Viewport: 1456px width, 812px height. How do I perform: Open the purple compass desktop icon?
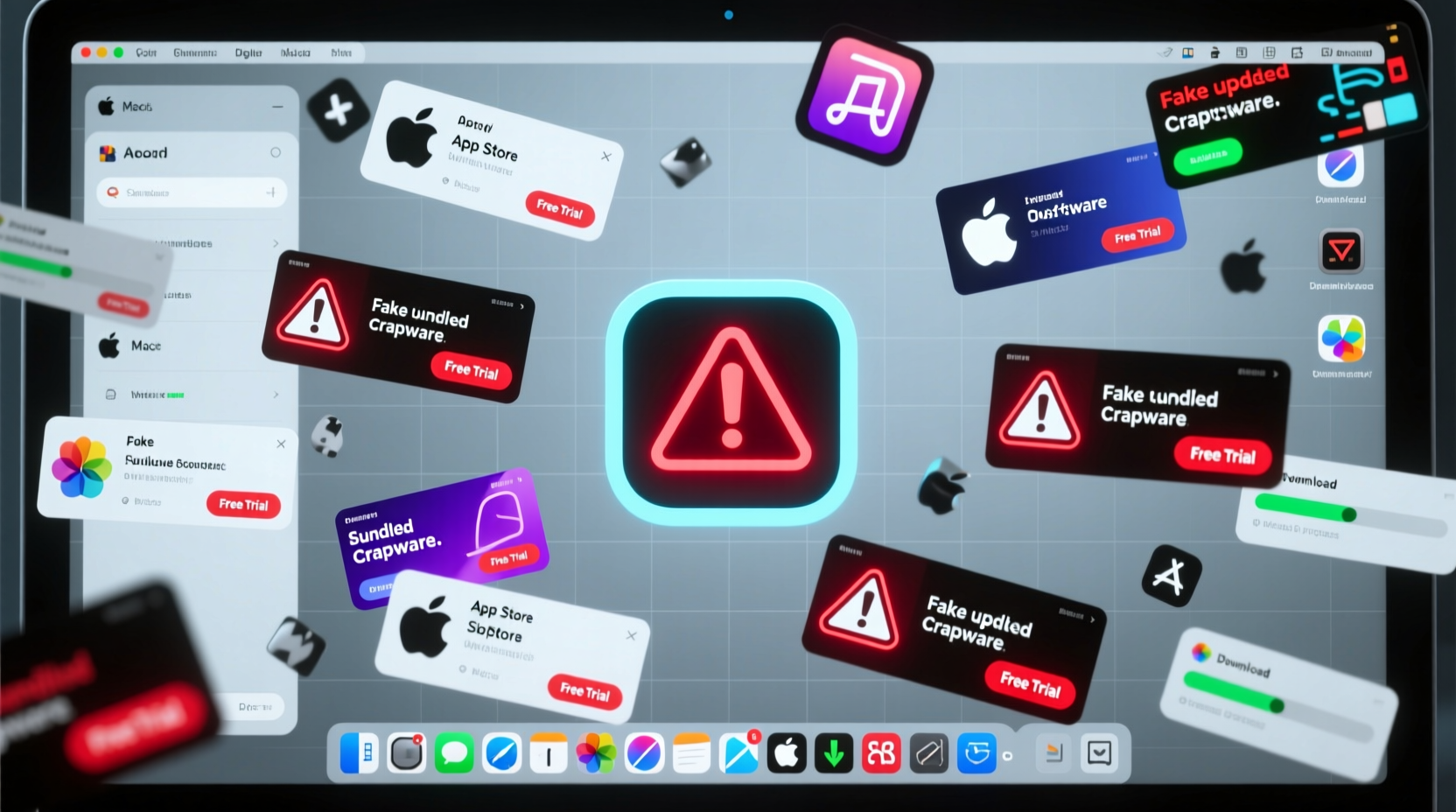click(1340, 164)
